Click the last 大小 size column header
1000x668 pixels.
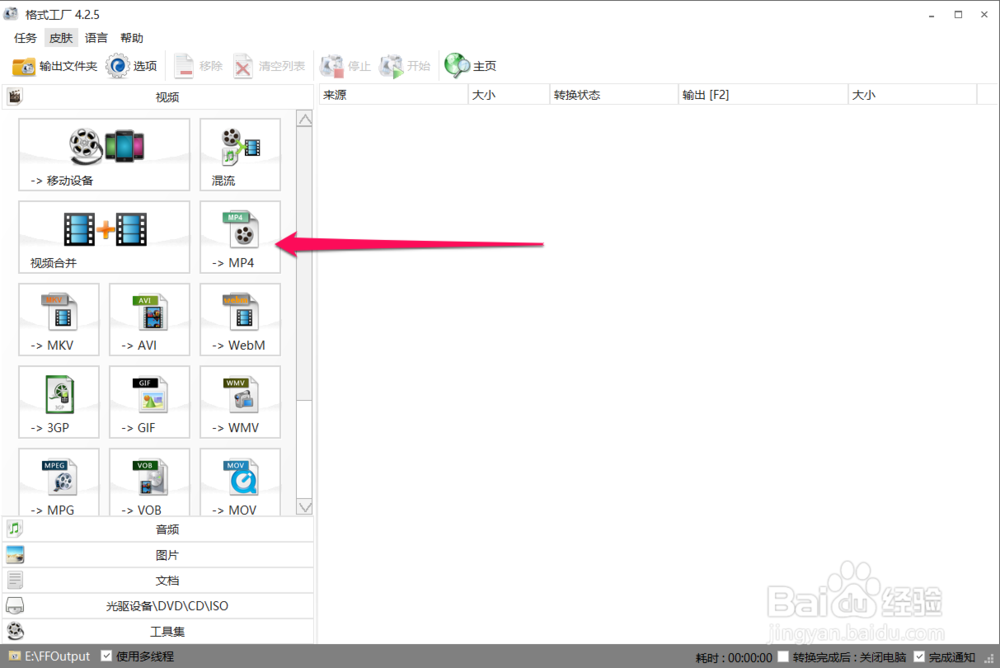912,95
